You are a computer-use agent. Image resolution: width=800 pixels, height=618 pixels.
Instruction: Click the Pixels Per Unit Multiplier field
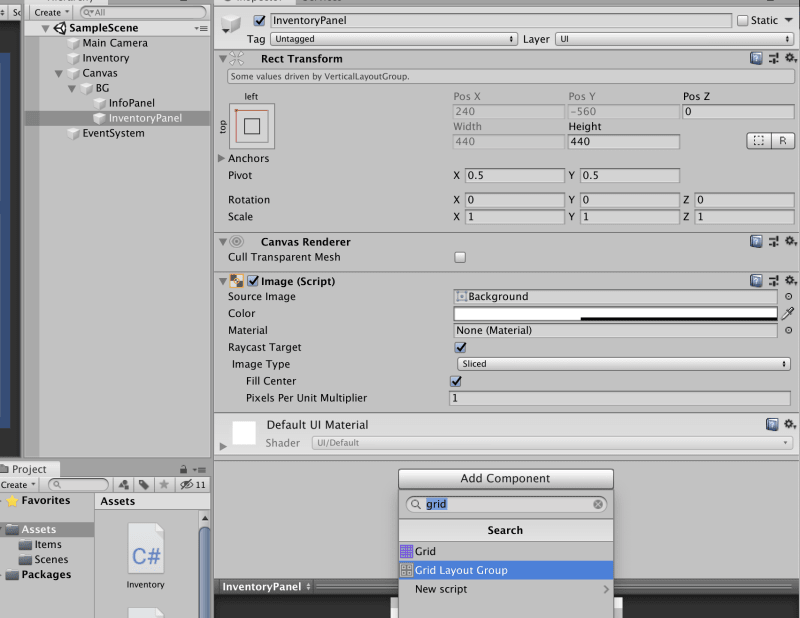(619, 398)
